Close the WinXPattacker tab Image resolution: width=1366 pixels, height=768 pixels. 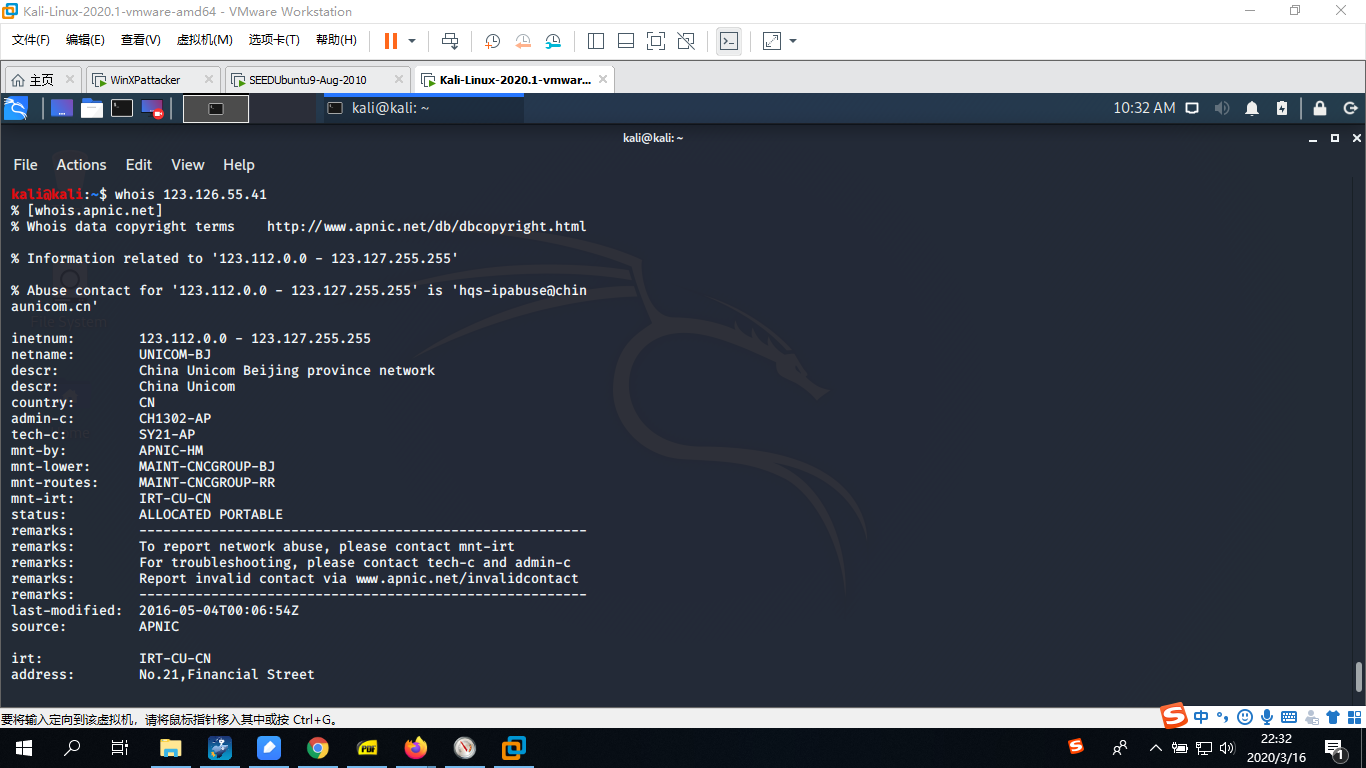pyautogui.click(x=209, y=79)
